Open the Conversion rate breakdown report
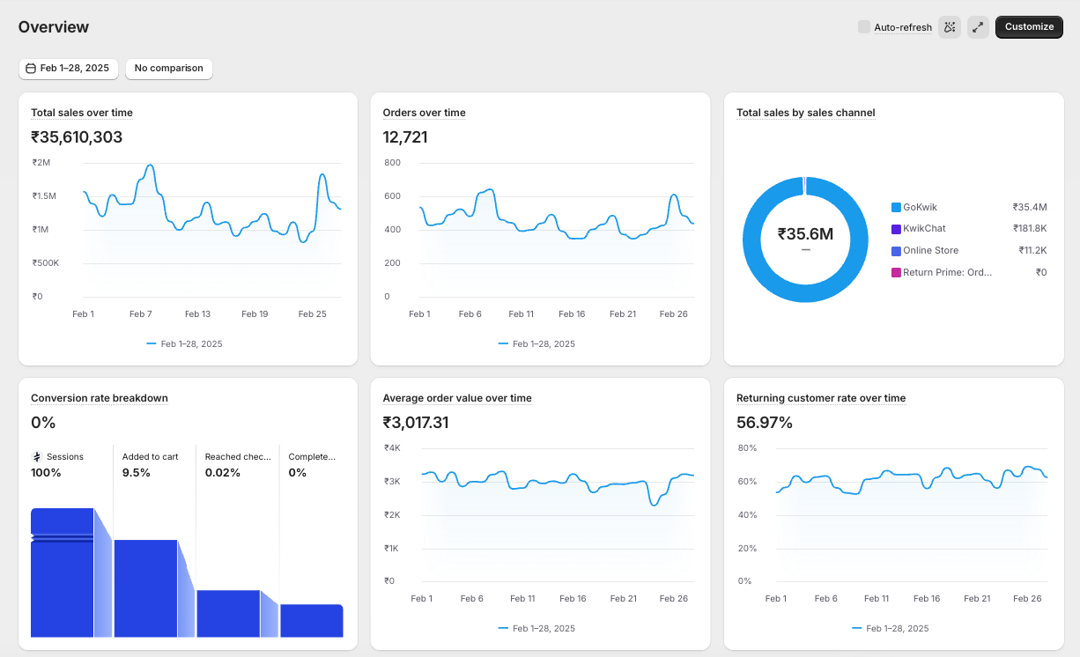1080x657 pixels. [x=99, y=398]
